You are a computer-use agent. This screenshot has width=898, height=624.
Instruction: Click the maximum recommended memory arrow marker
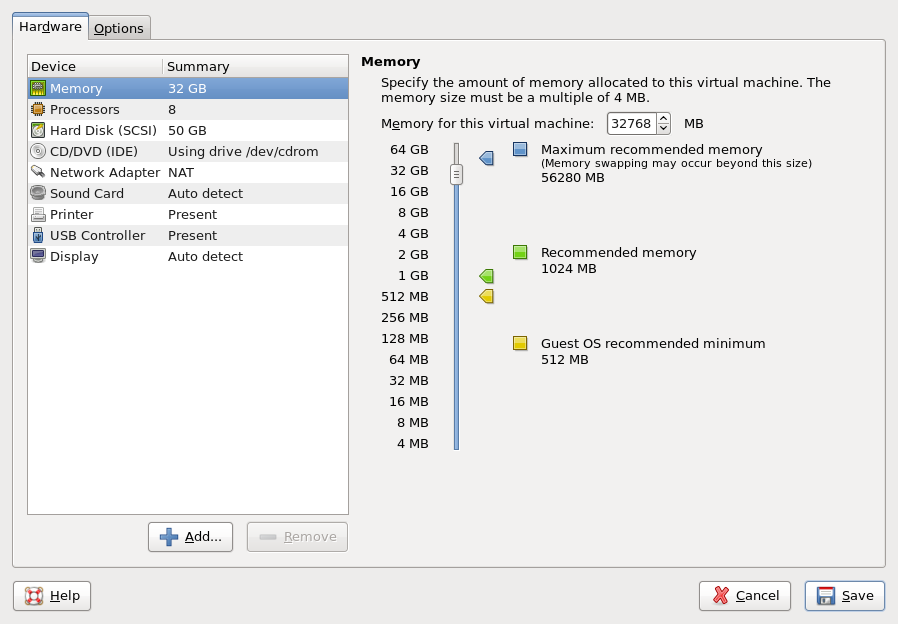[x=486, y=157]
